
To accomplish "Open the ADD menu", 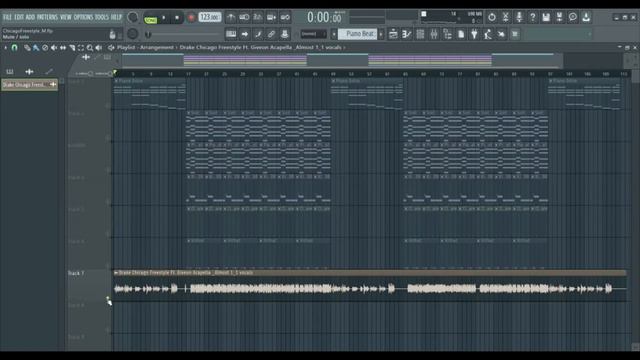I will coord(30,17).
